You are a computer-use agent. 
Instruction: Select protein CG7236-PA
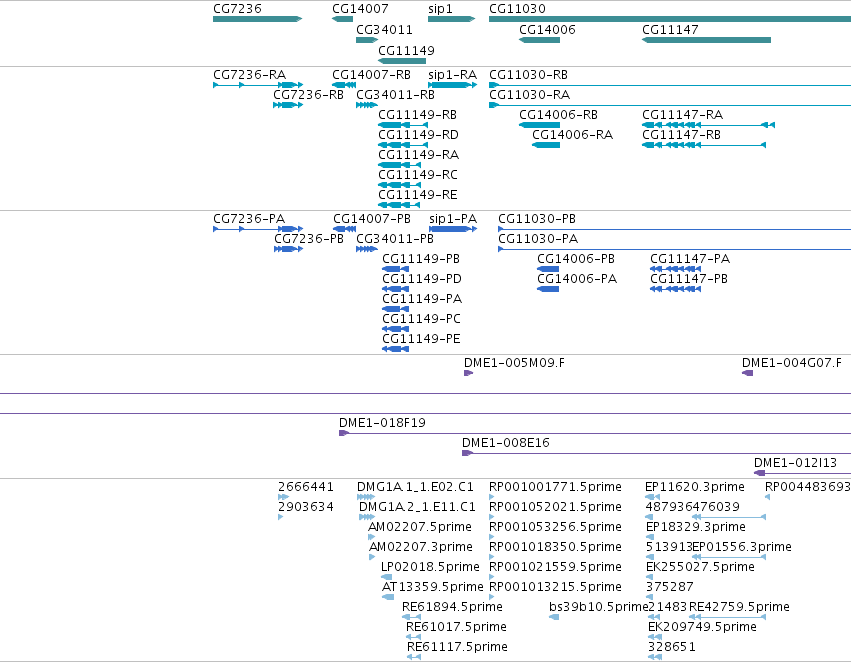coord(258,229)
